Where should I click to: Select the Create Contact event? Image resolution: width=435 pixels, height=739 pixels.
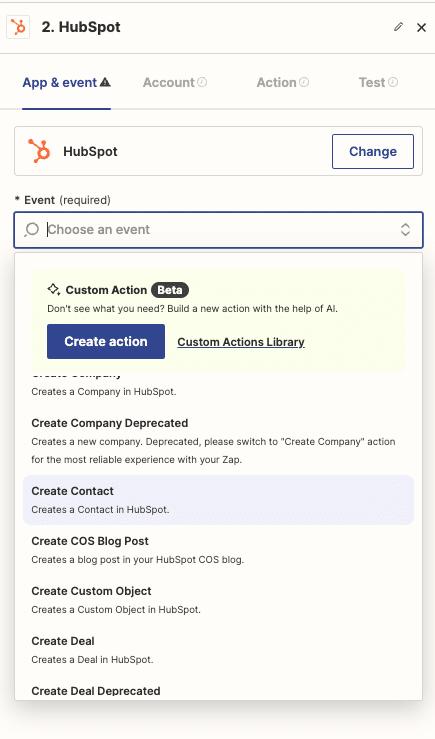click(x=218, y=500)
